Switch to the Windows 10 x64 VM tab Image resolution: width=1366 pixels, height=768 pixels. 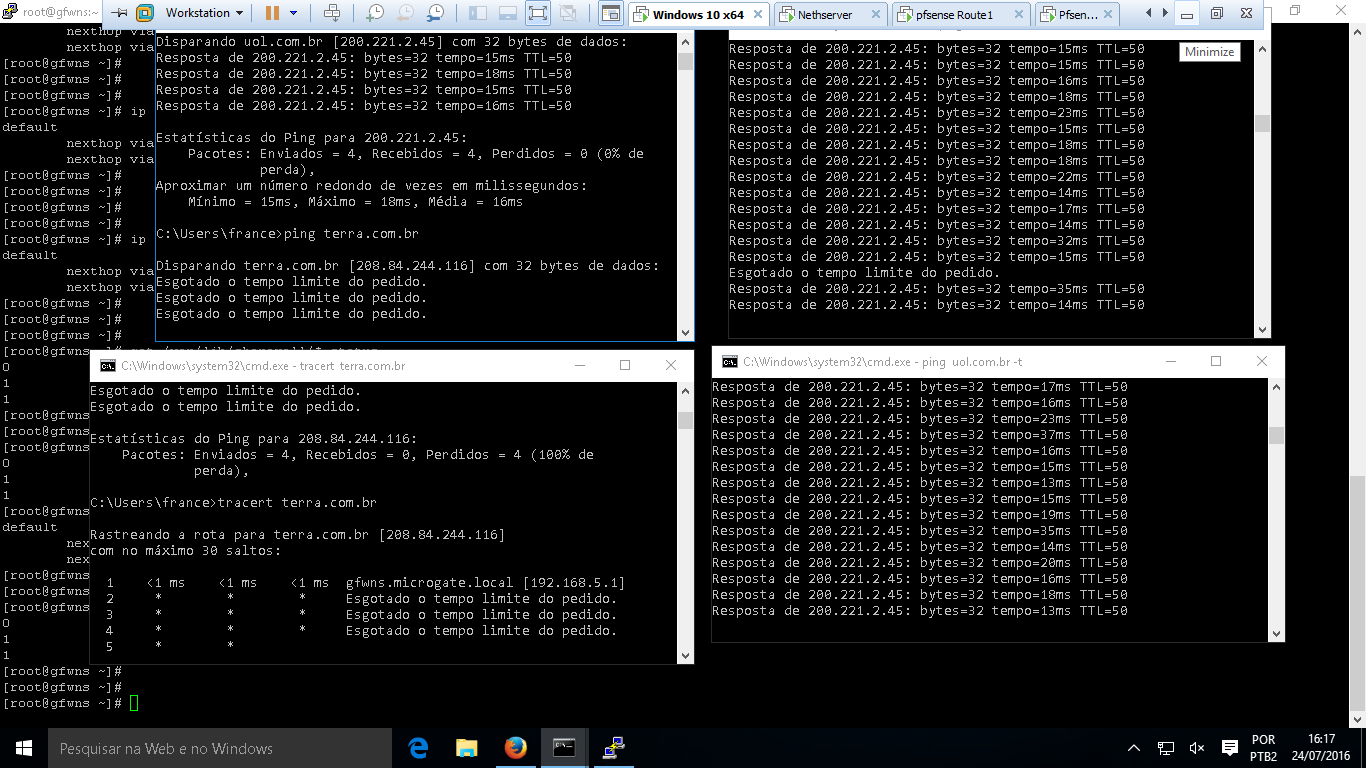pos(700,14)
